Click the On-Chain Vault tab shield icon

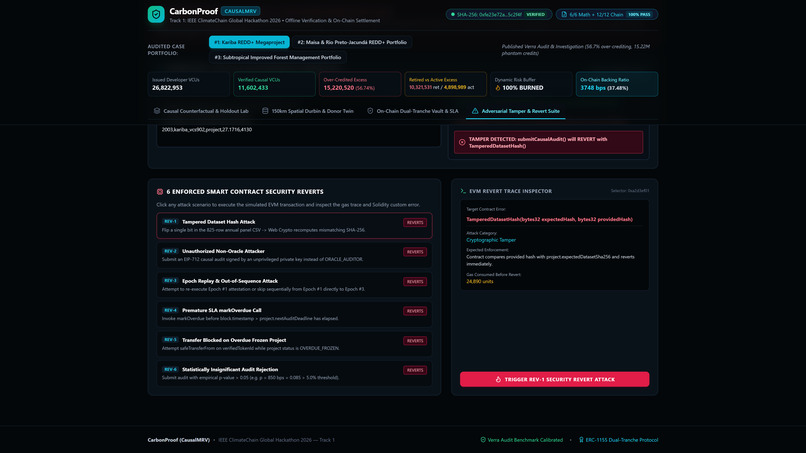370,111
